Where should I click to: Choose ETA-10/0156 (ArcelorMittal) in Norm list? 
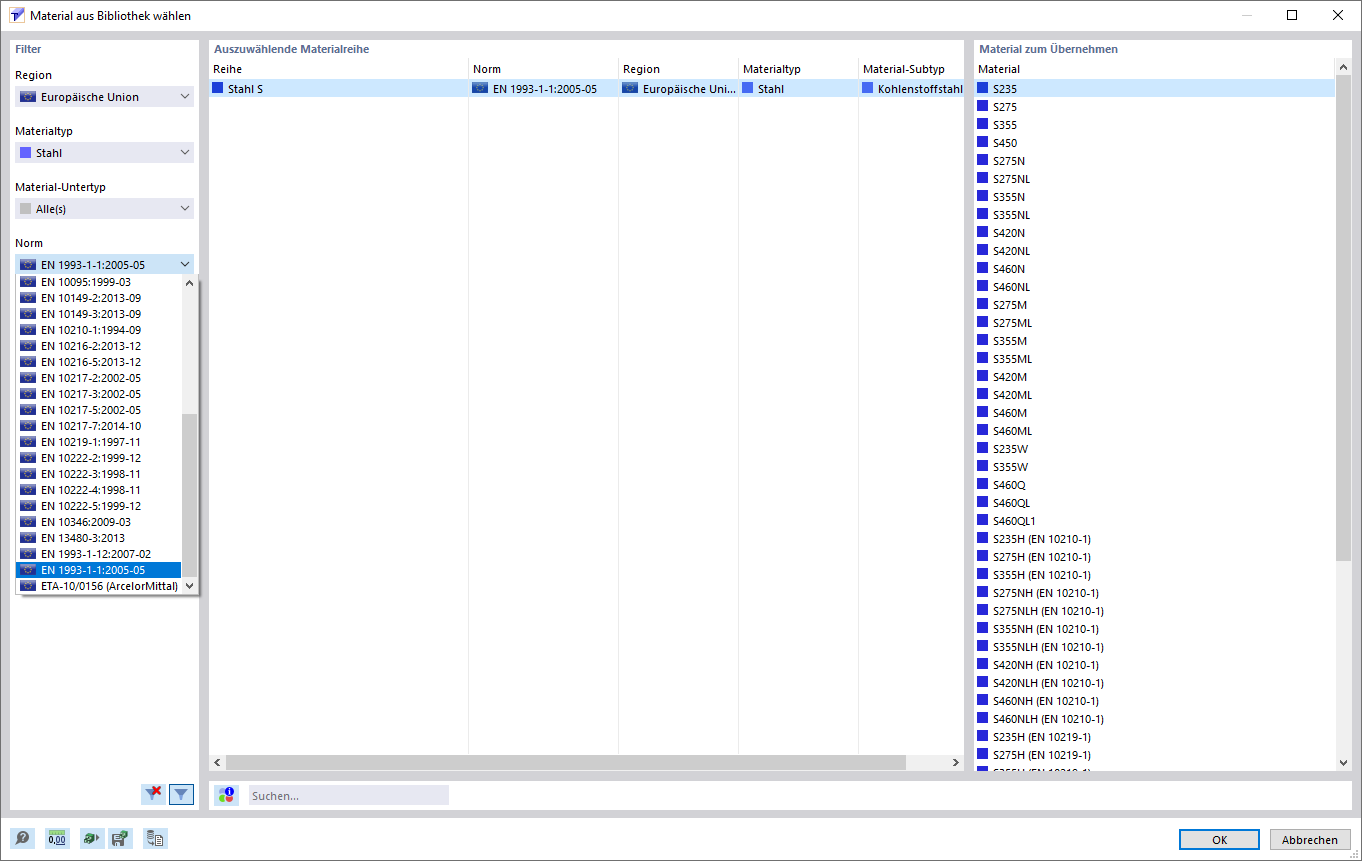click(99, 586)
